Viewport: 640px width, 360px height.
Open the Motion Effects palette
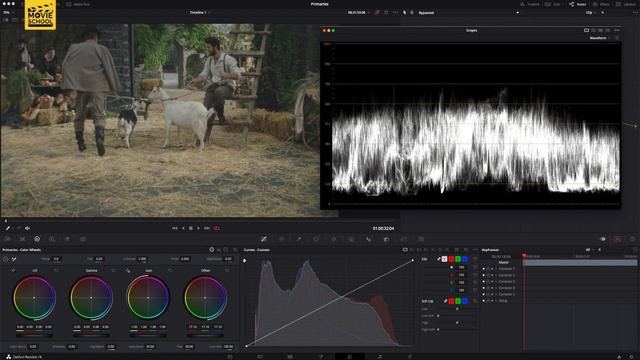click(83, 239)
